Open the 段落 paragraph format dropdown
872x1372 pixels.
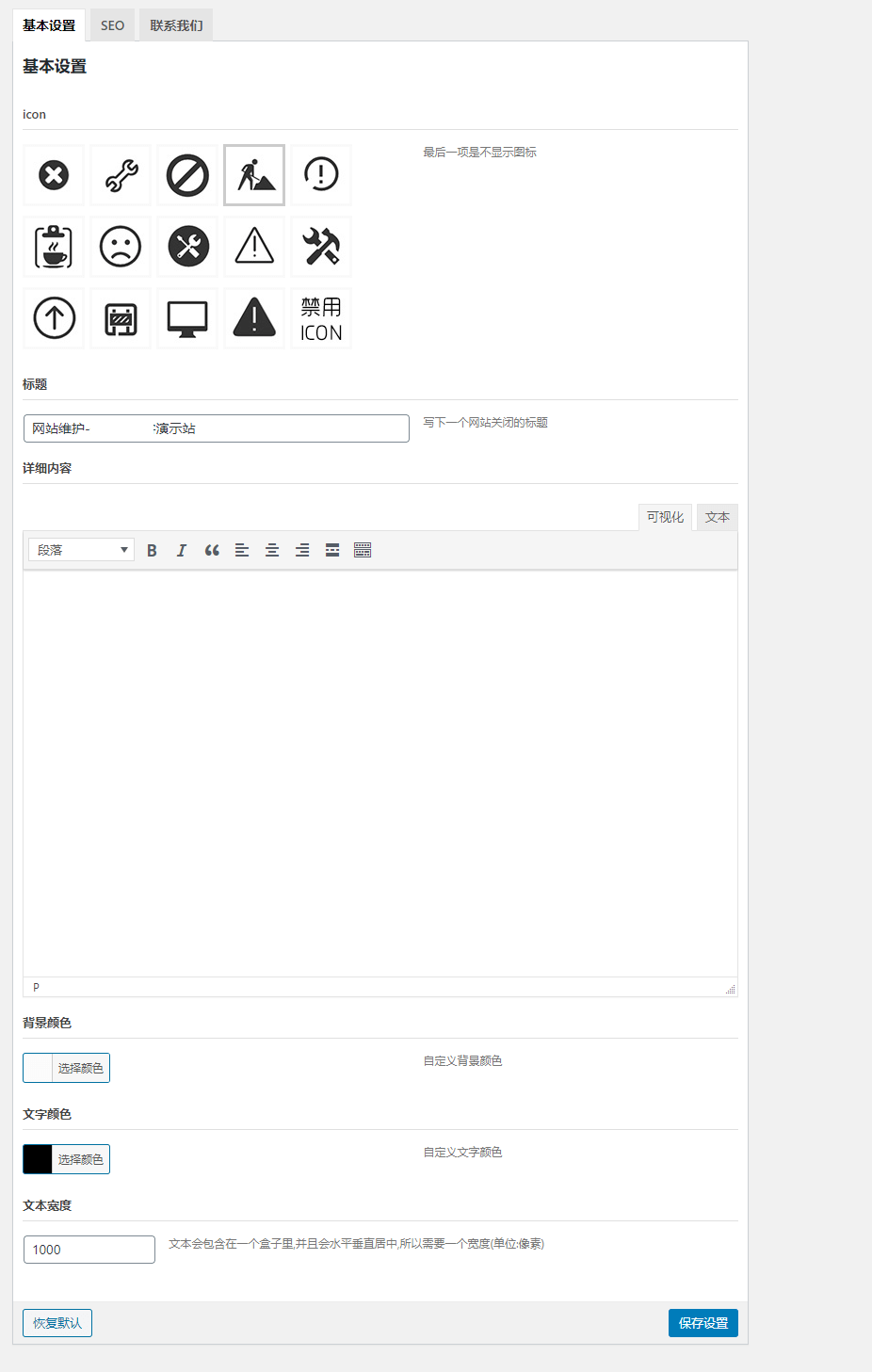pyautogui.click(x=82, y=550)
